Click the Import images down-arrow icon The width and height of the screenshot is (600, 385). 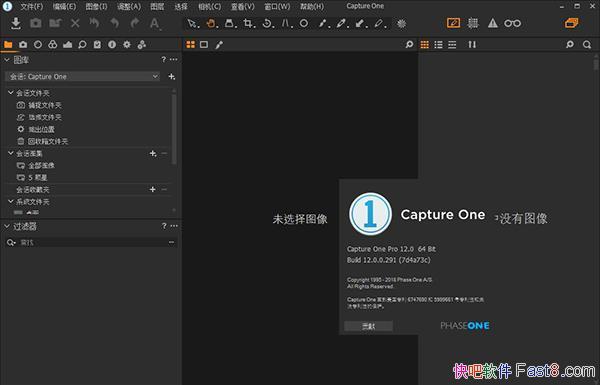(x=16, y=23)
